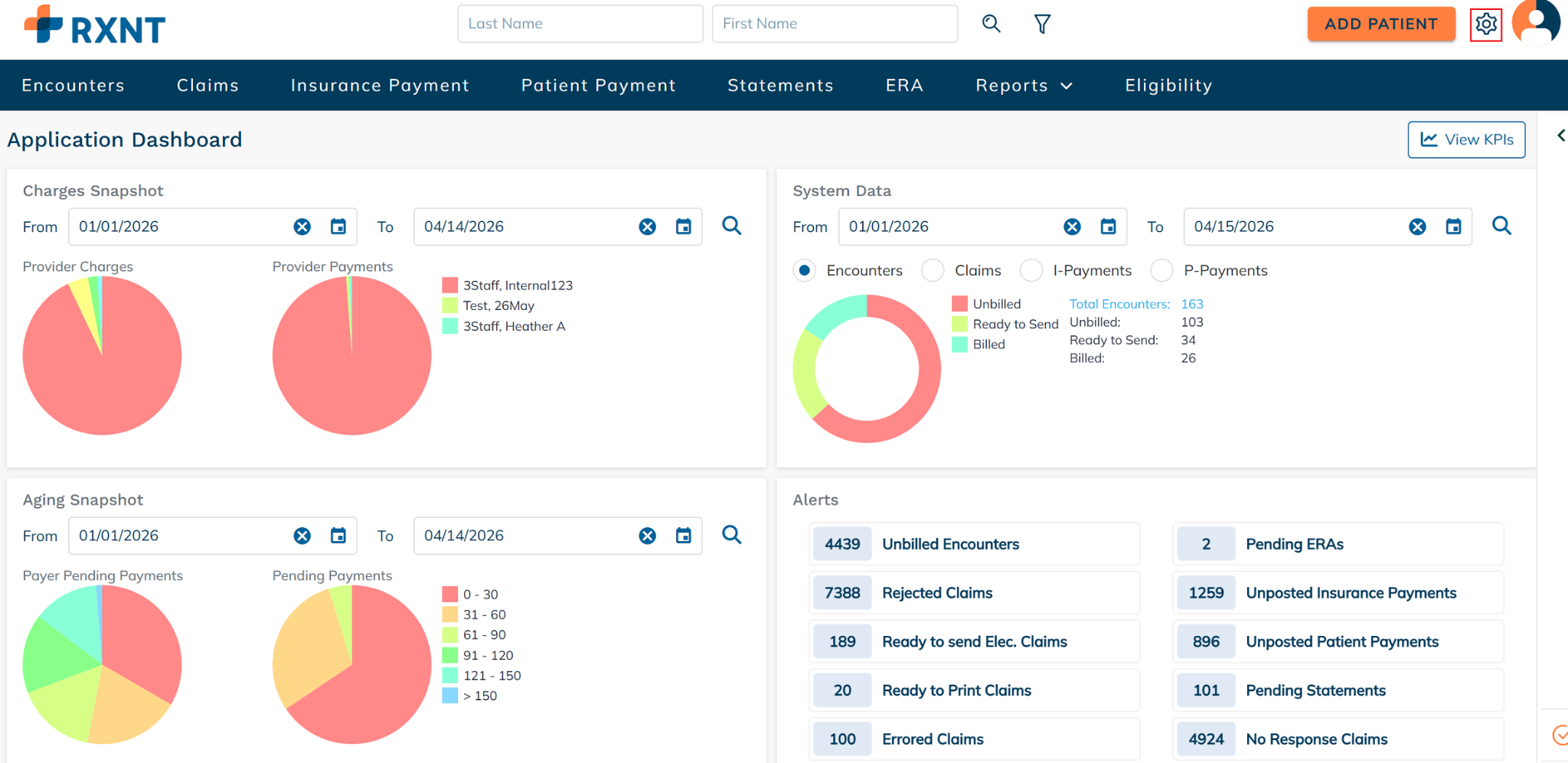This screenshot has width=1568, height=763.
Task: Run the Aging Snapshot date search
Action: coord(732,535)
